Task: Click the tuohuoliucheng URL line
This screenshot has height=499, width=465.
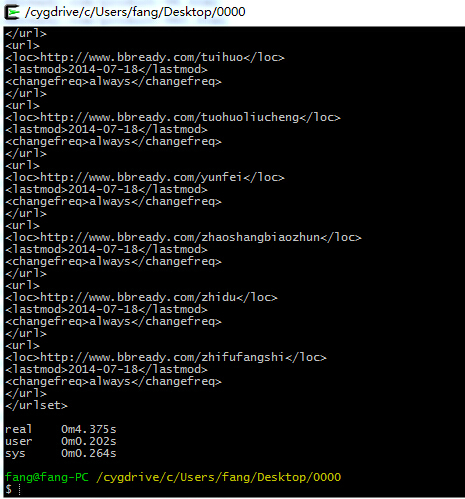Action: [173, 117]
